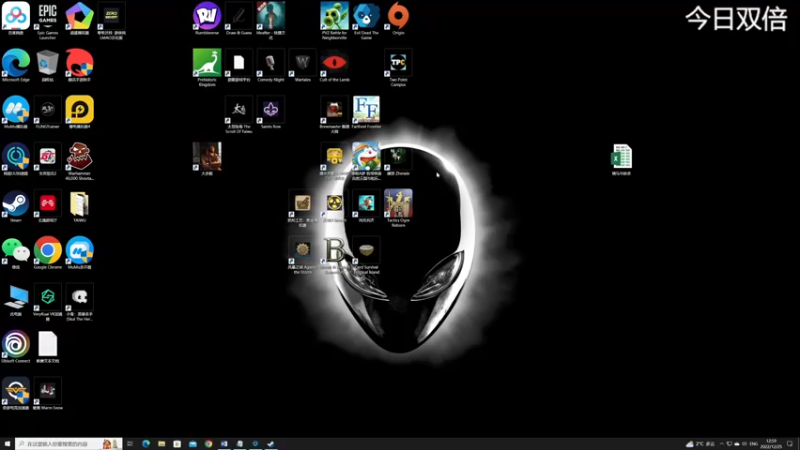
Task: Open the Card Survival Tropical Island shortcut
Action: (366, 255)
